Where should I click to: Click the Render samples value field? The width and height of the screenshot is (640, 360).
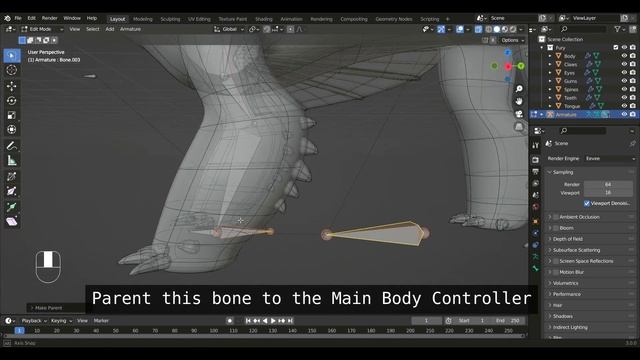[x=608, y=184]
